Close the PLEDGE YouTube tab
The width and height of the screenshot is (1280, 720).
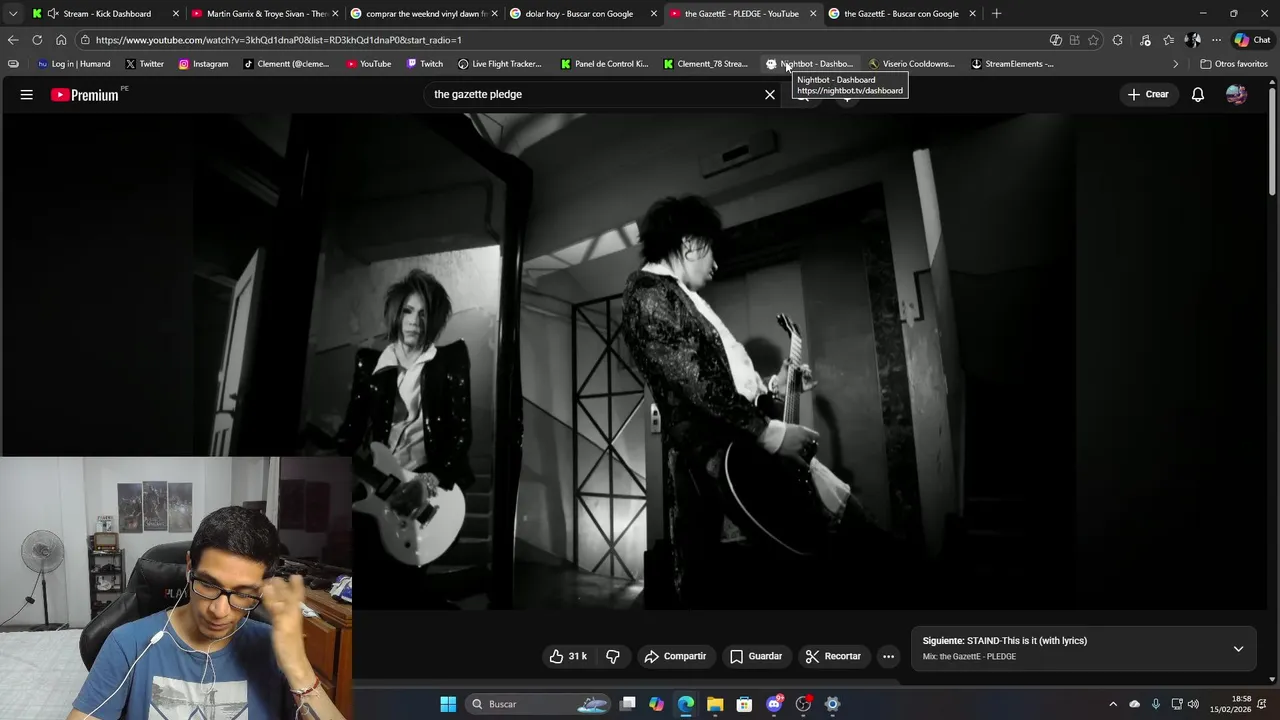813,14
